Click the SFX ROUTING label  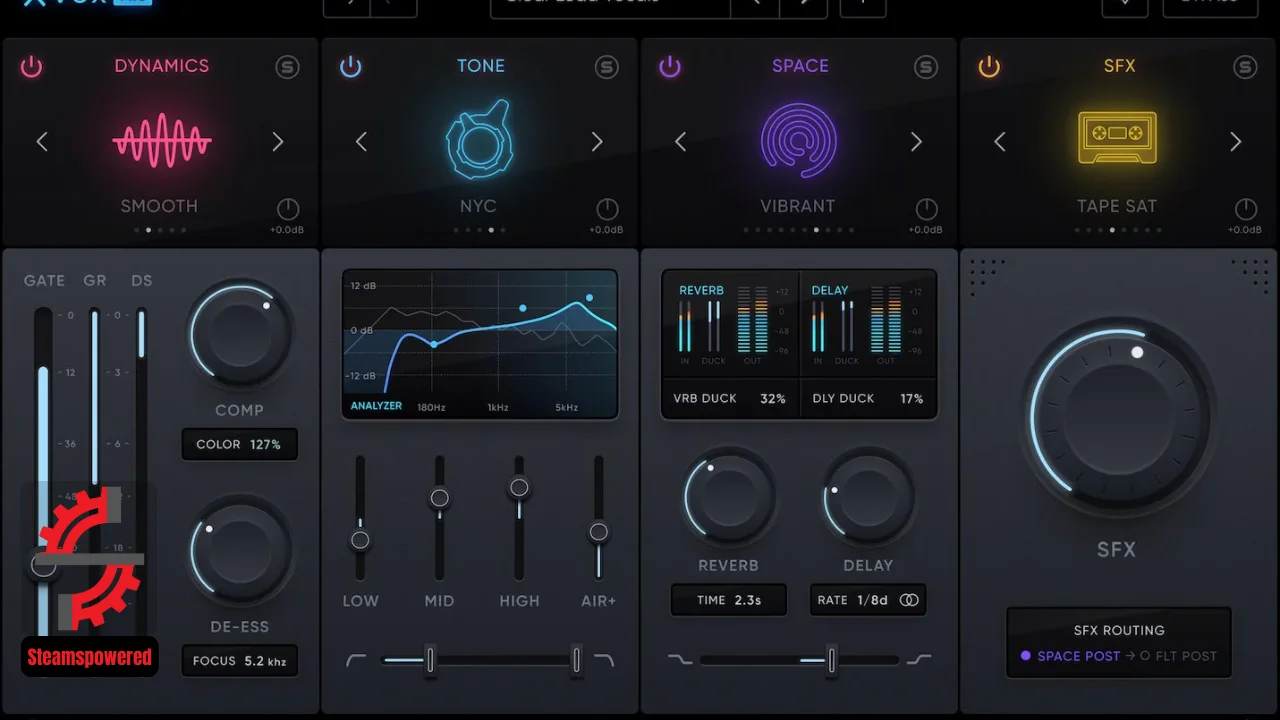1119,630
